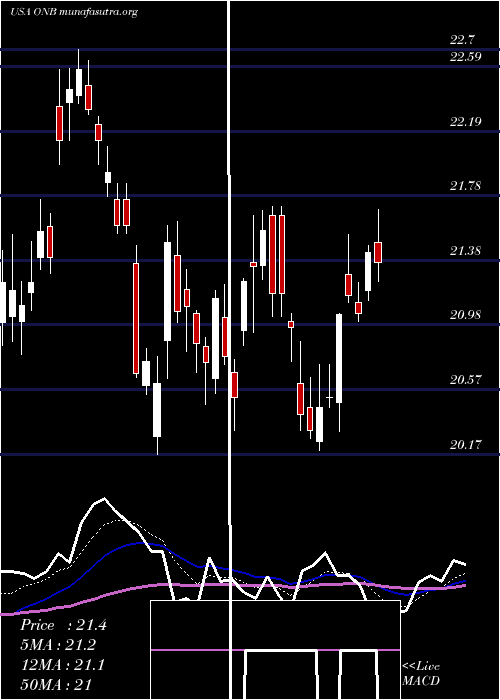
Task: Click the '50MA : 21' readout
Action: pos(56,684)
